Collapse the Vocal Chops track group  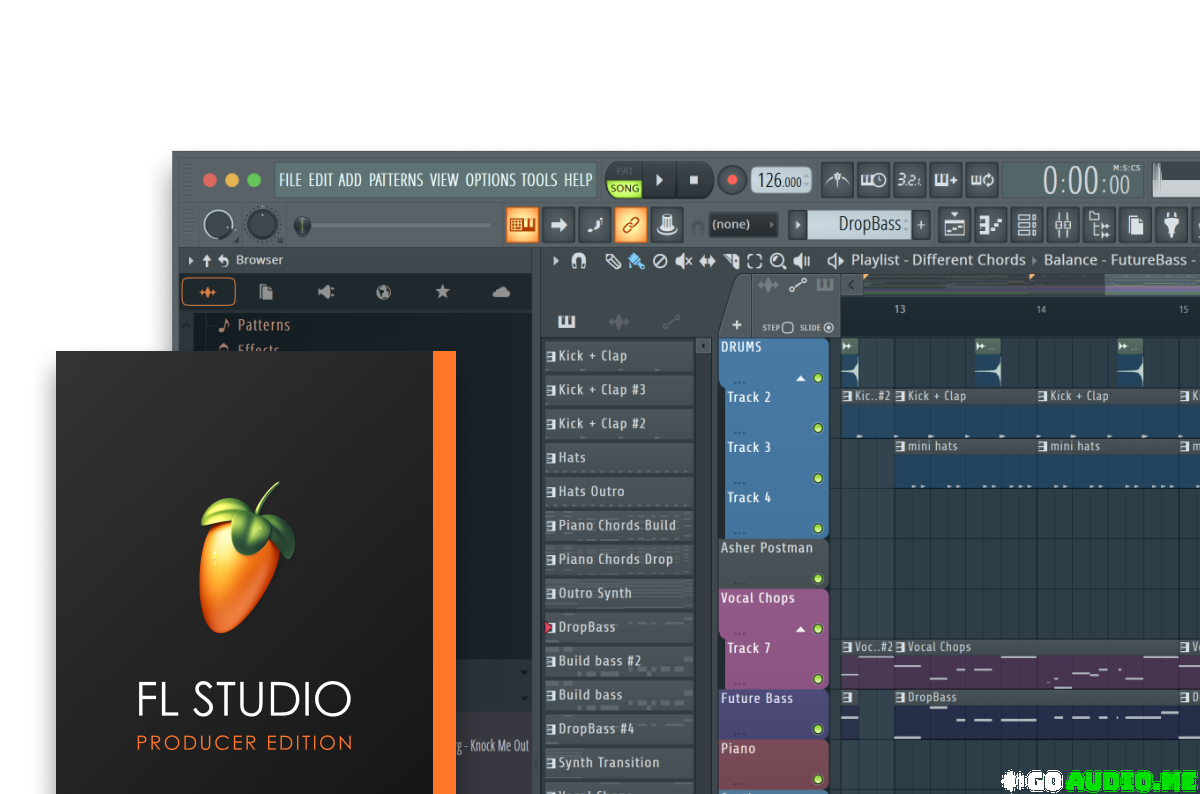pos(800,630)
